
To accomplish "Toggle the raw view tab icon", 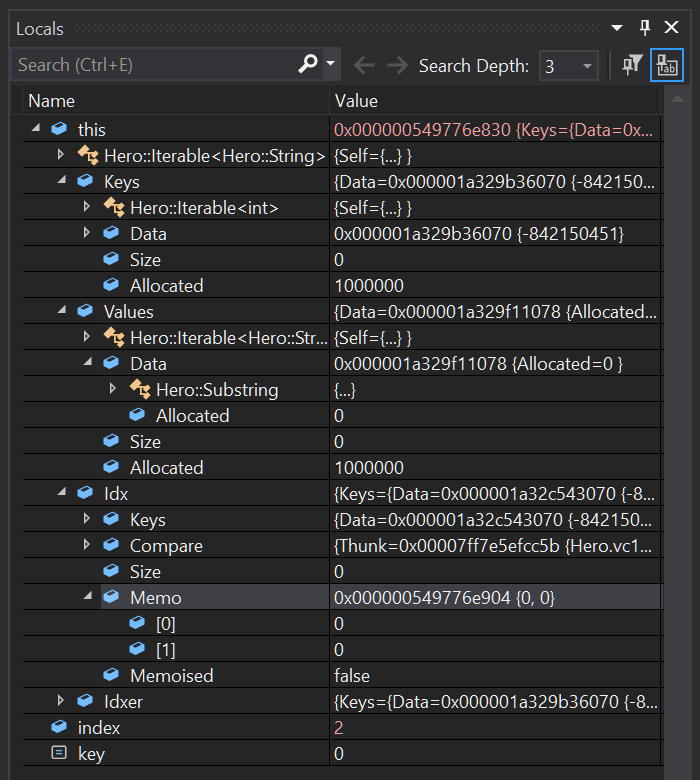I will point(667,65).
